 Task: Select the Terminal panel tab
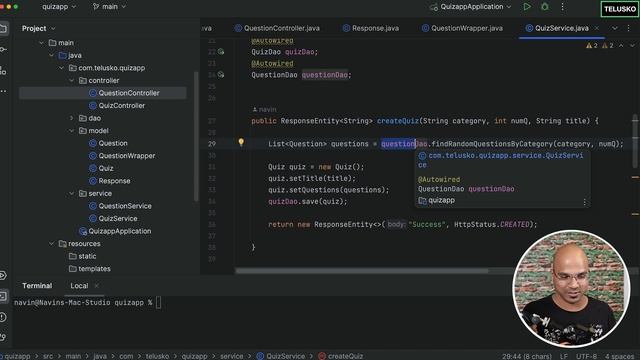point(37,286)
